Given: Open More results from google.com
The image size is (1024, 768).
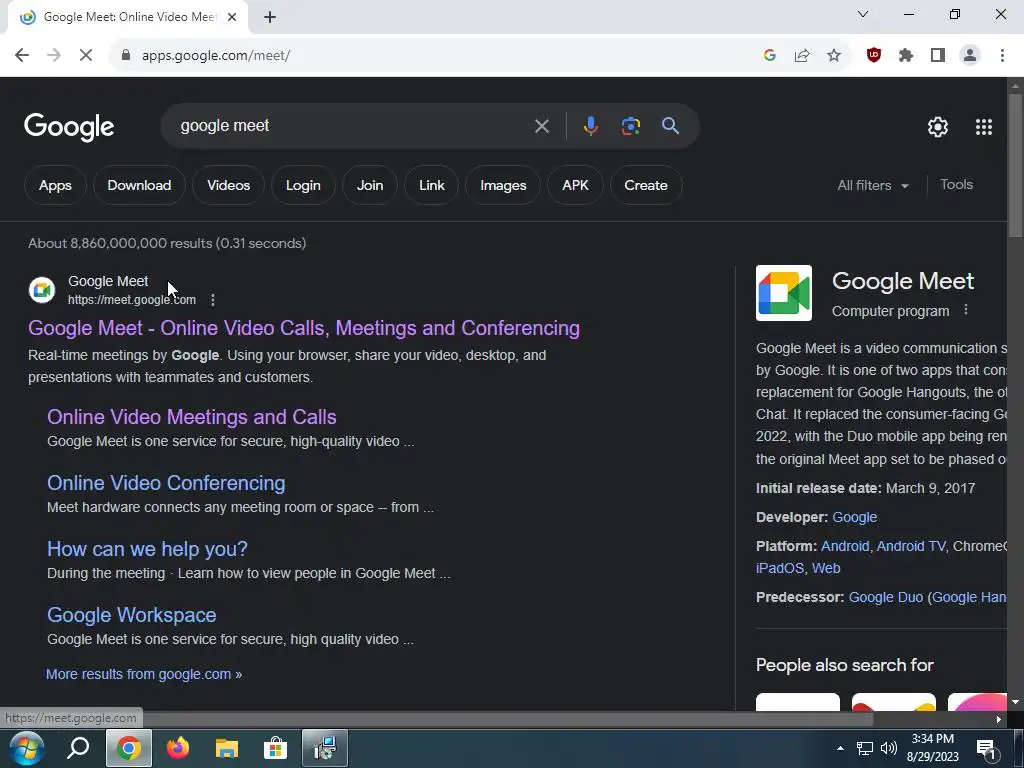Looking at the screenshot, I should (x=144, y=674).
